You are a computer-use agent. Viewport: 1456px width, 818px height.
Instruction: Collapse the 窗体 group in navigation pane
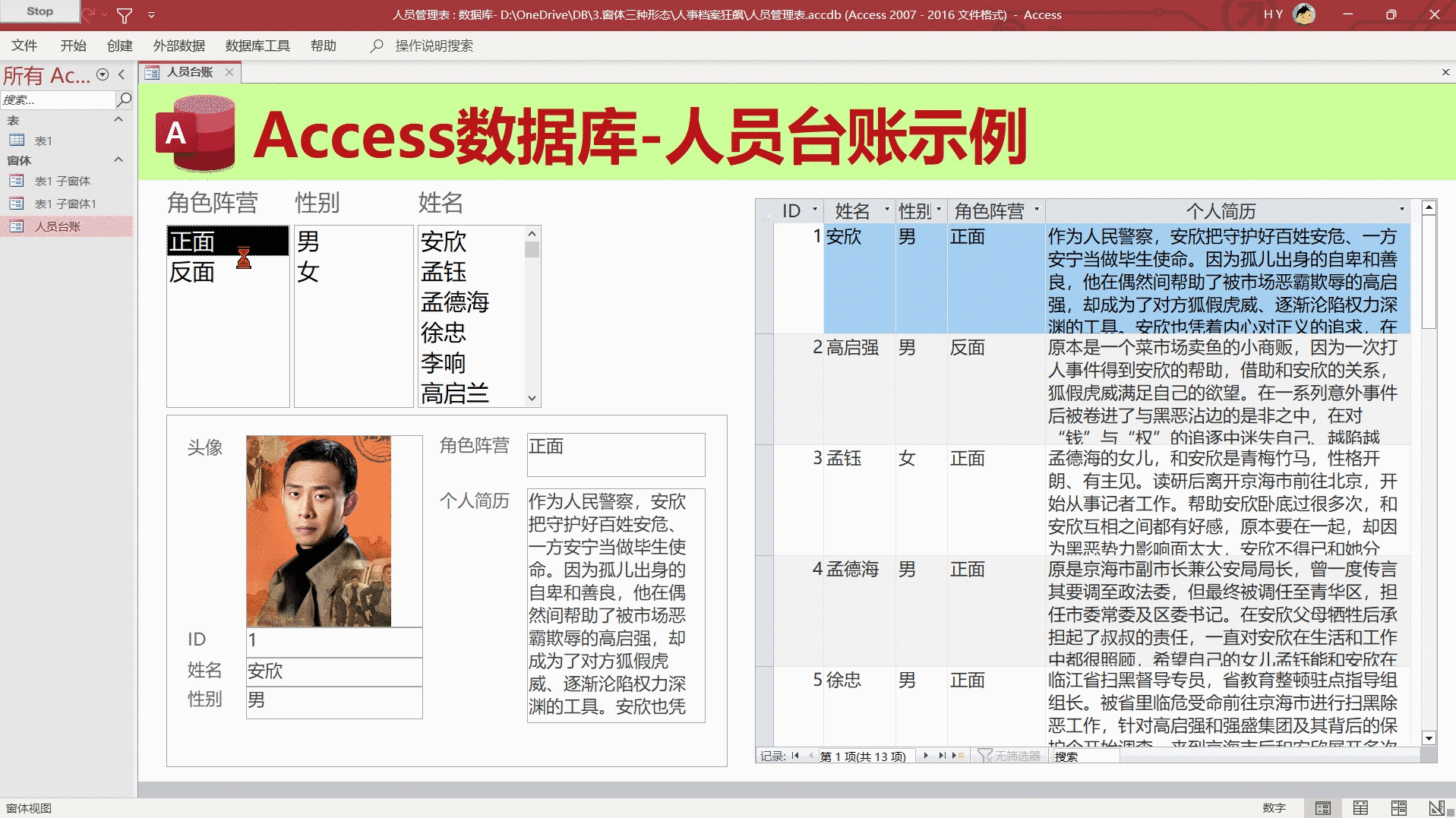[x=118, y=160]
